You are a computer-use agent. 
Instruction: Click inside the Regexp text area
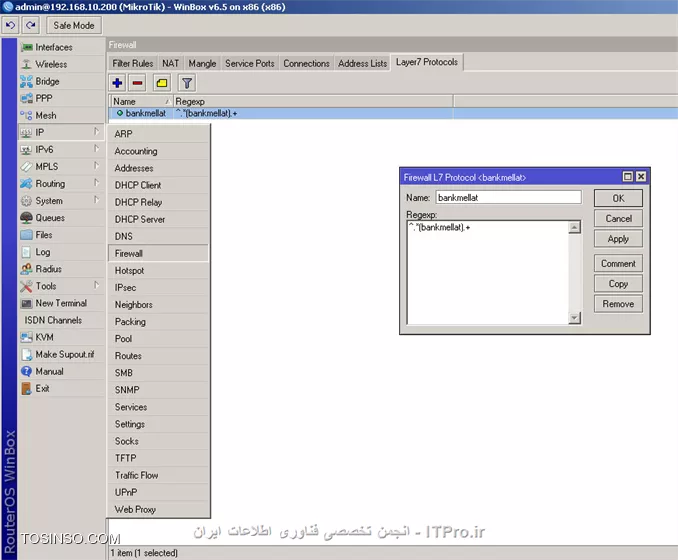(488, 272)
